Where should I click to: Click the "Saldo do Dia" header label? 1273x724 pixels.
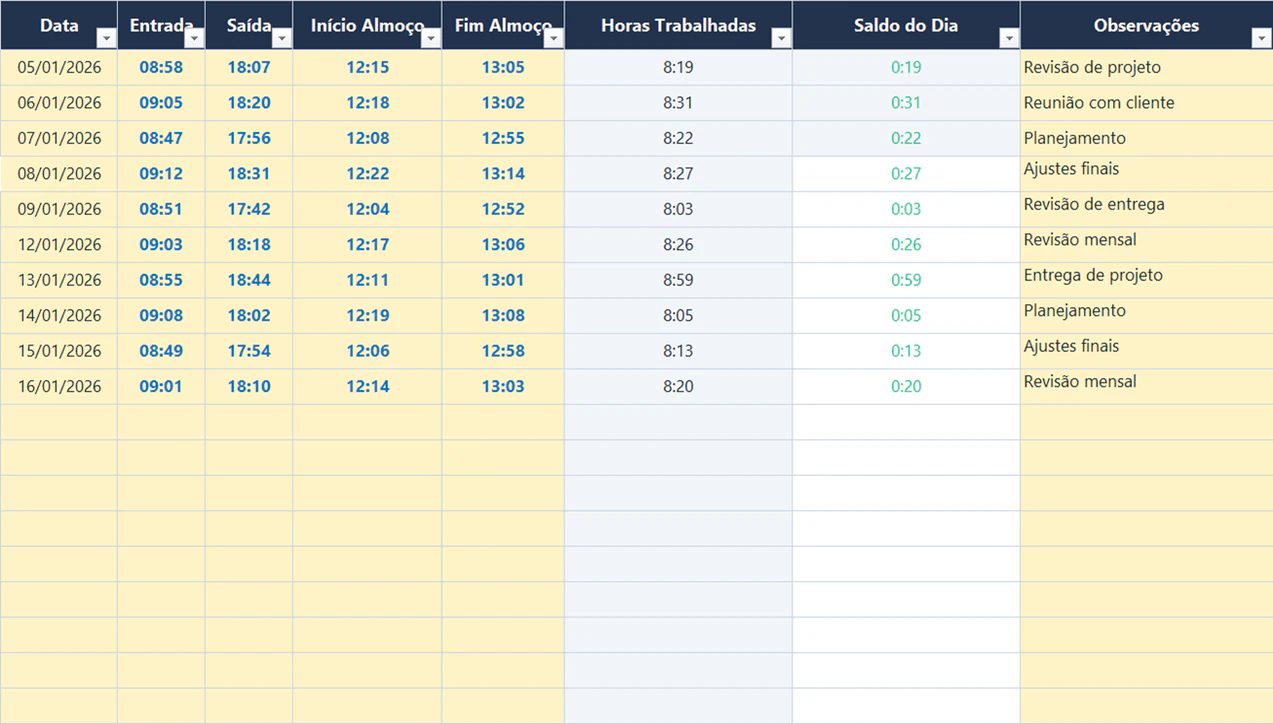coord(906,25)
